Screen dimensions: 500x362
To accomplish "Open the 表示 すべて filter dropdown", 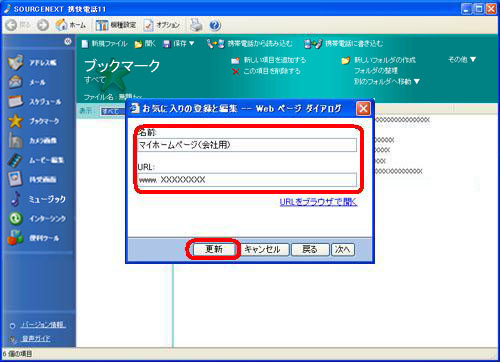I will point(113,111).
